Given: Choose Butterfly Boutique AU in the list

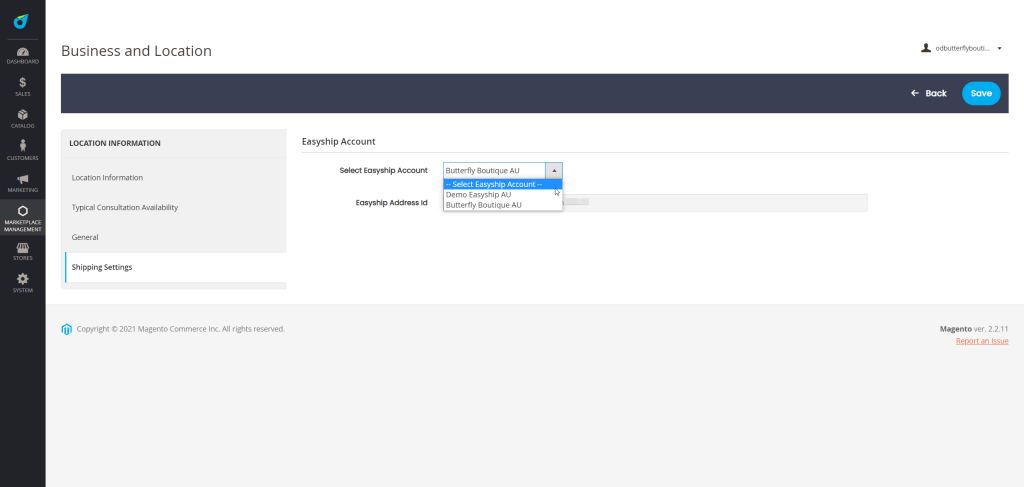Looking at the screenshot, I should click(502, 205).
